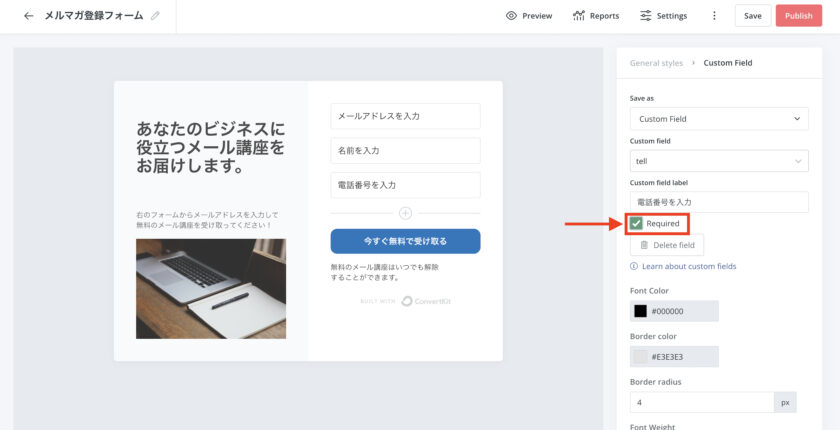Open the three-dot more options menu
Image resolution: width=840 pixels, height=430 pixels.
point(714,16)
